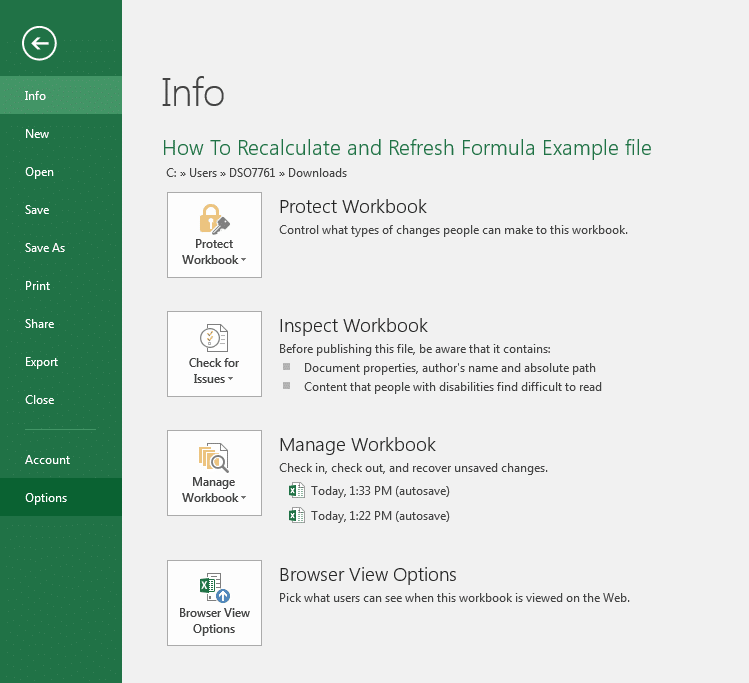Go to the Open menu item

tap(39, 172)
